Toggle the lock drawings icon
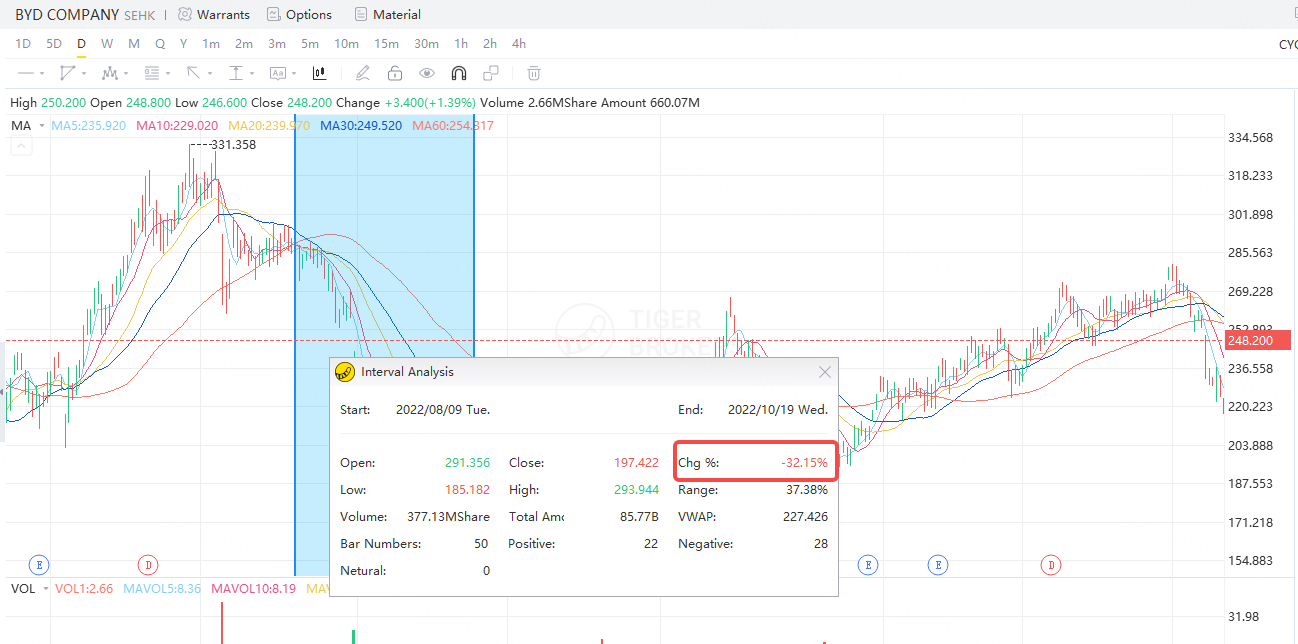This screenshot has width=1298, height=644. (x=395, y=73)
